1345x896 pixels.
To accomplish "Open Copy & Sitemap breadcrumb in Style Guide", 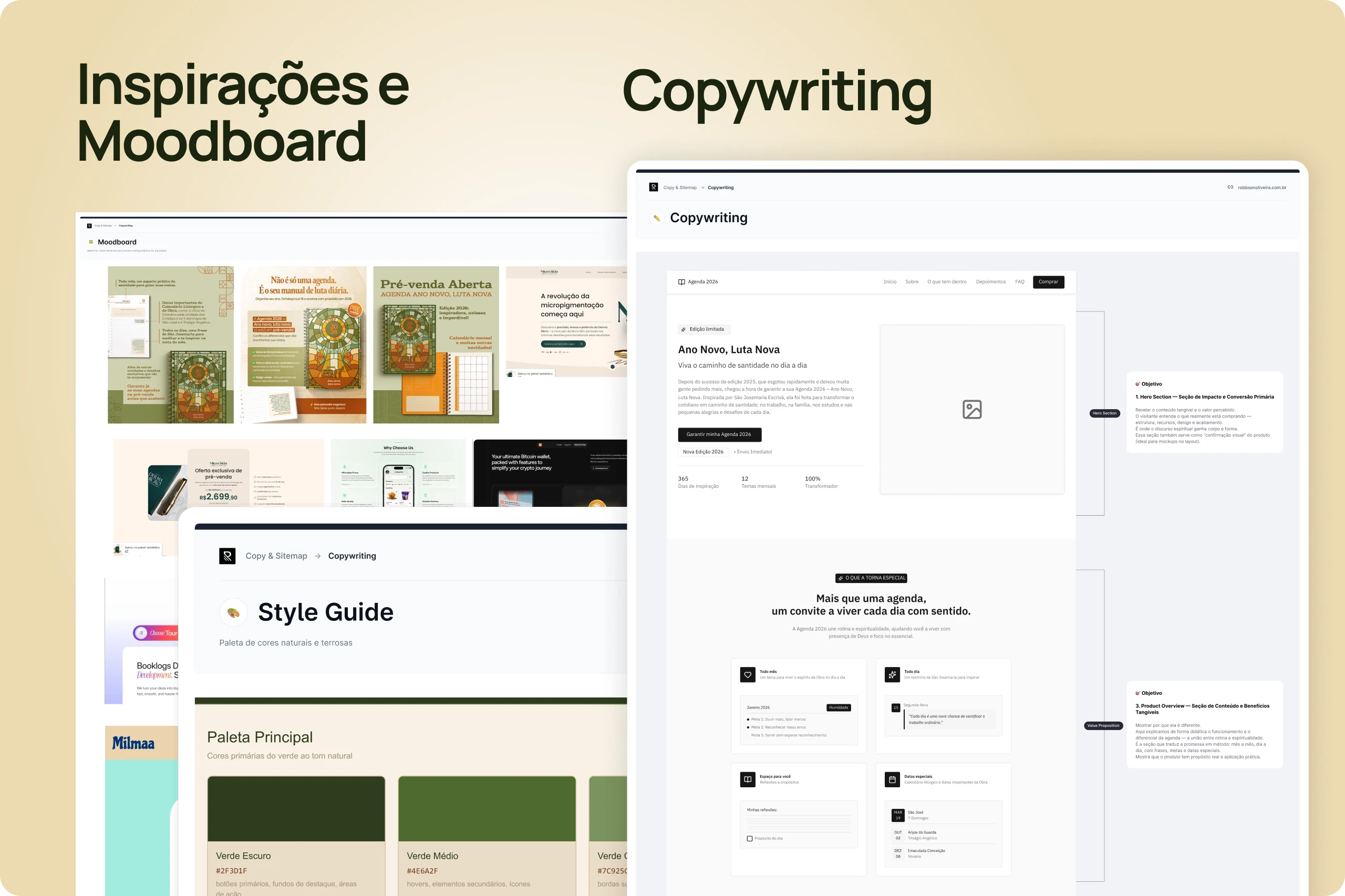I will coord(276,556).
